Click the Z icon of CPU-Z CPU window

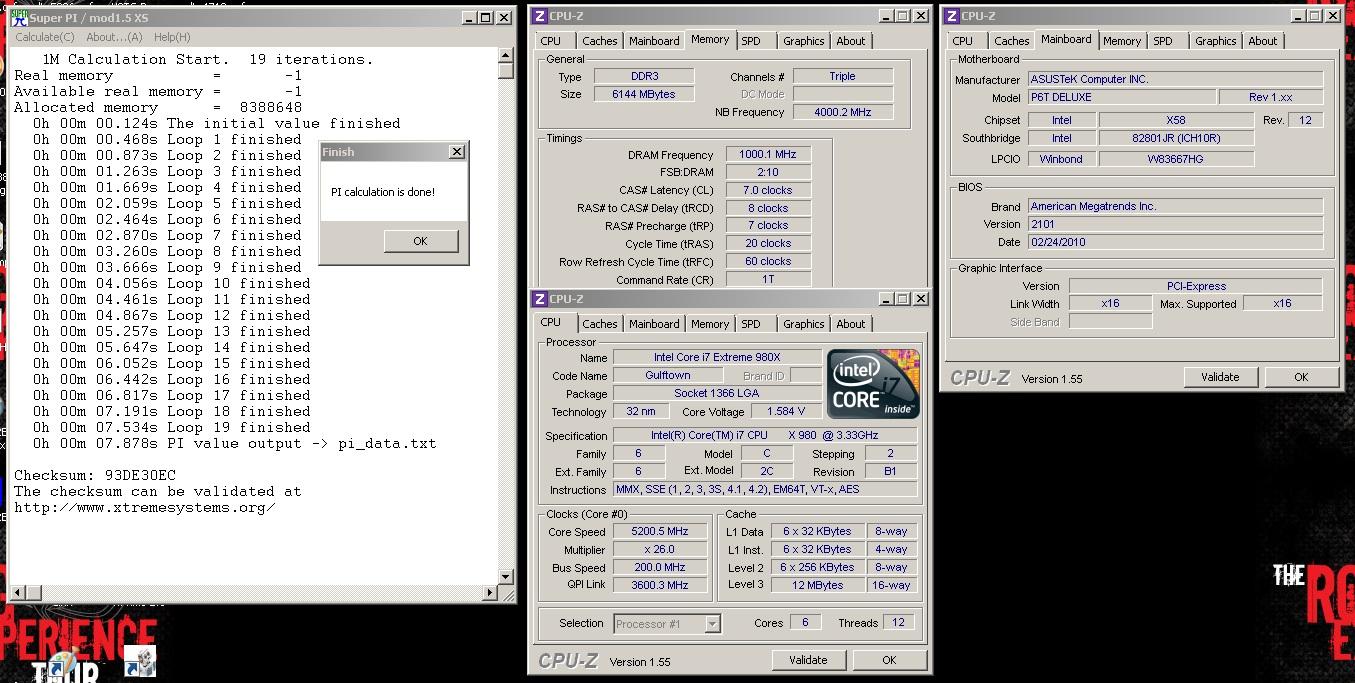540,299
